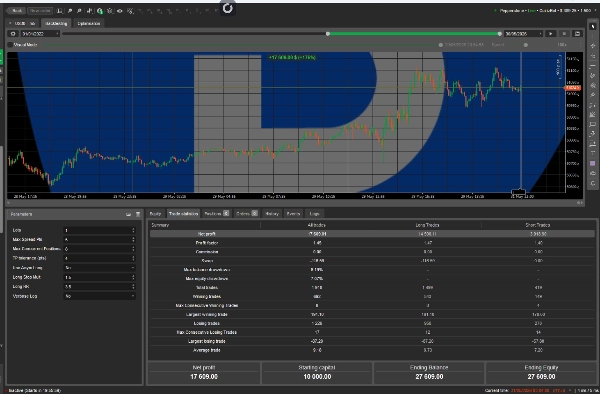This screenshot has height=394, width=600.
Task: Open chart type candlestick selector icon
Action: click(90, 11)
